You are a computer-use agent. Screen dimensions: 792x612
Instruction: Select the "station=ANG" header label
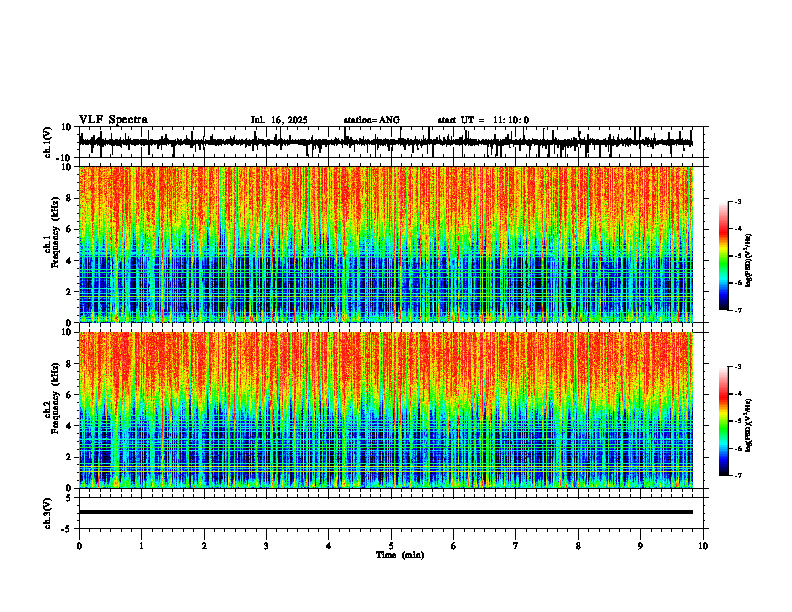pyautogui.click(x=371, y=120)
